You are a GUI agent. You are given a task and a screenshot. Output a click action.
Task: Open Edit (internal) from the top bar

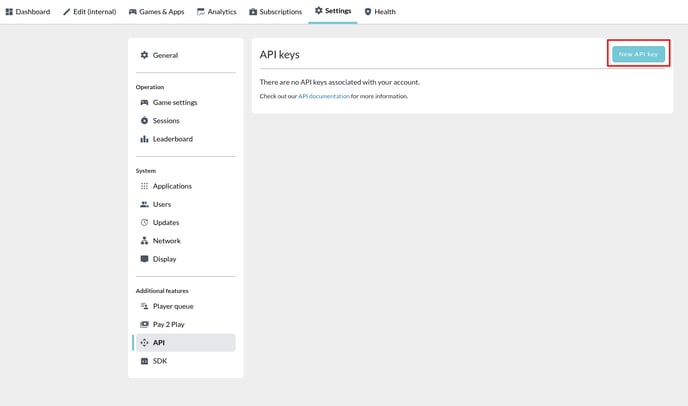click(x=90, y=12)
